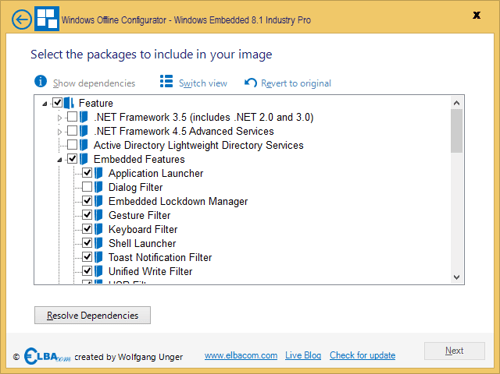Click Switch view link
The height and width of the screenshot is (374, 500).
(x=203, y=83)
